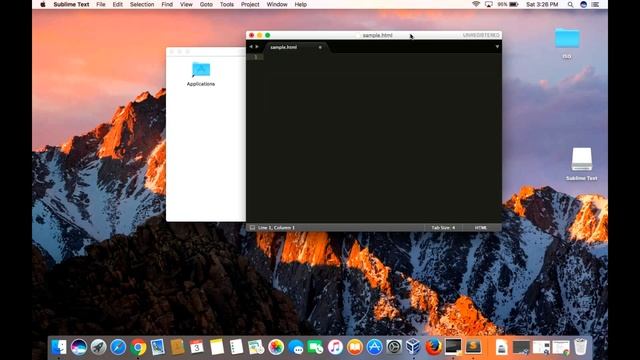Open System Preferences from the Dock
Viewport: 640px width, 360px height.
coord(394,347)
